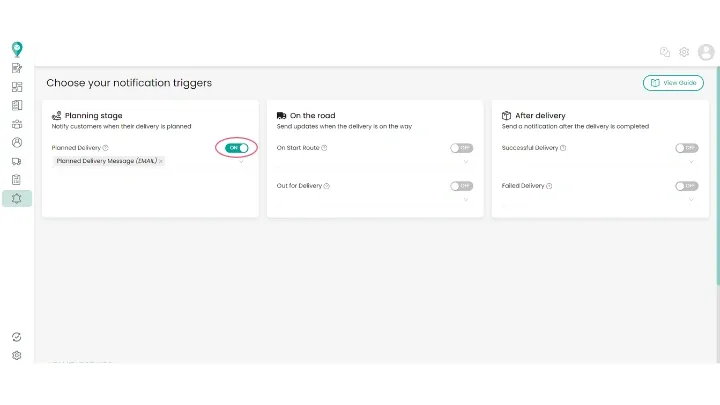Open the clipboard icon in sidebar
The width and height of the screenshot is (720, 405).
(x=17, y=180)
